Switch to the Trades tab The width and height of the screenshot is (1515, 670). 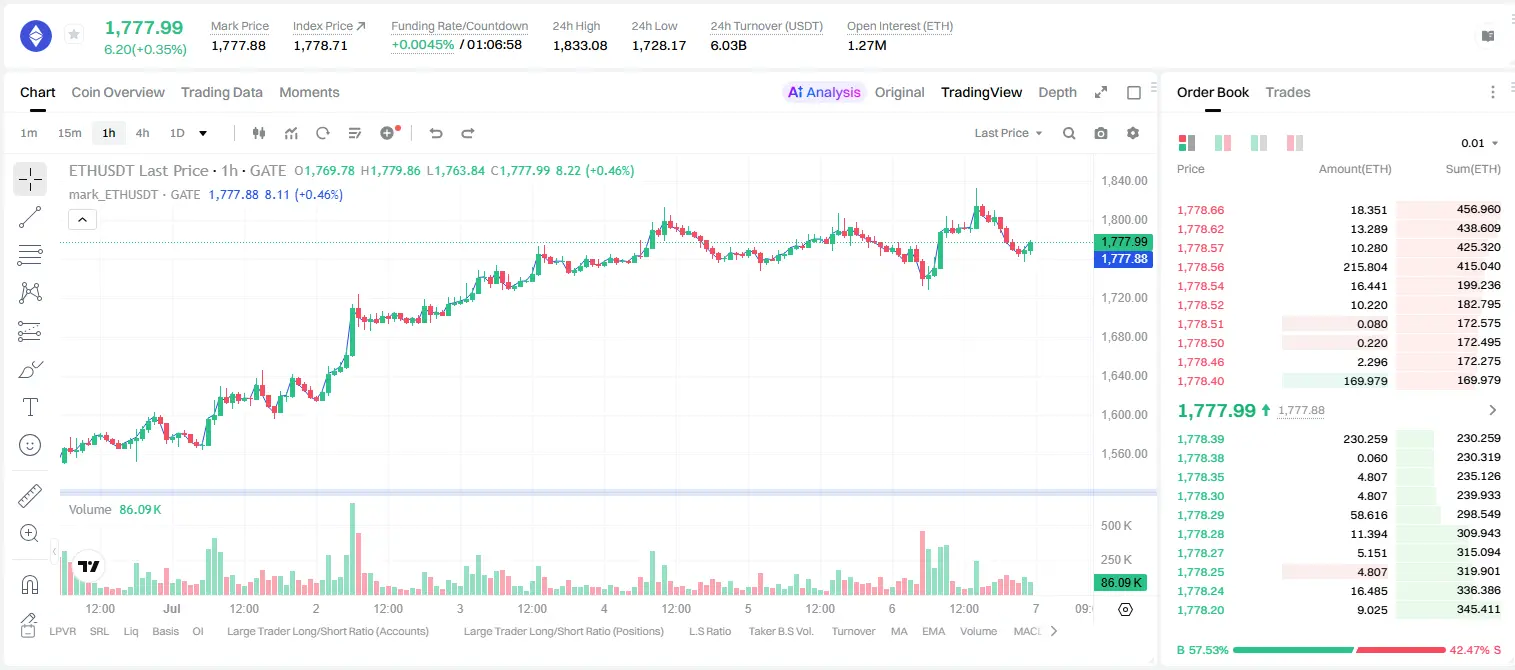click(1288, 92)
